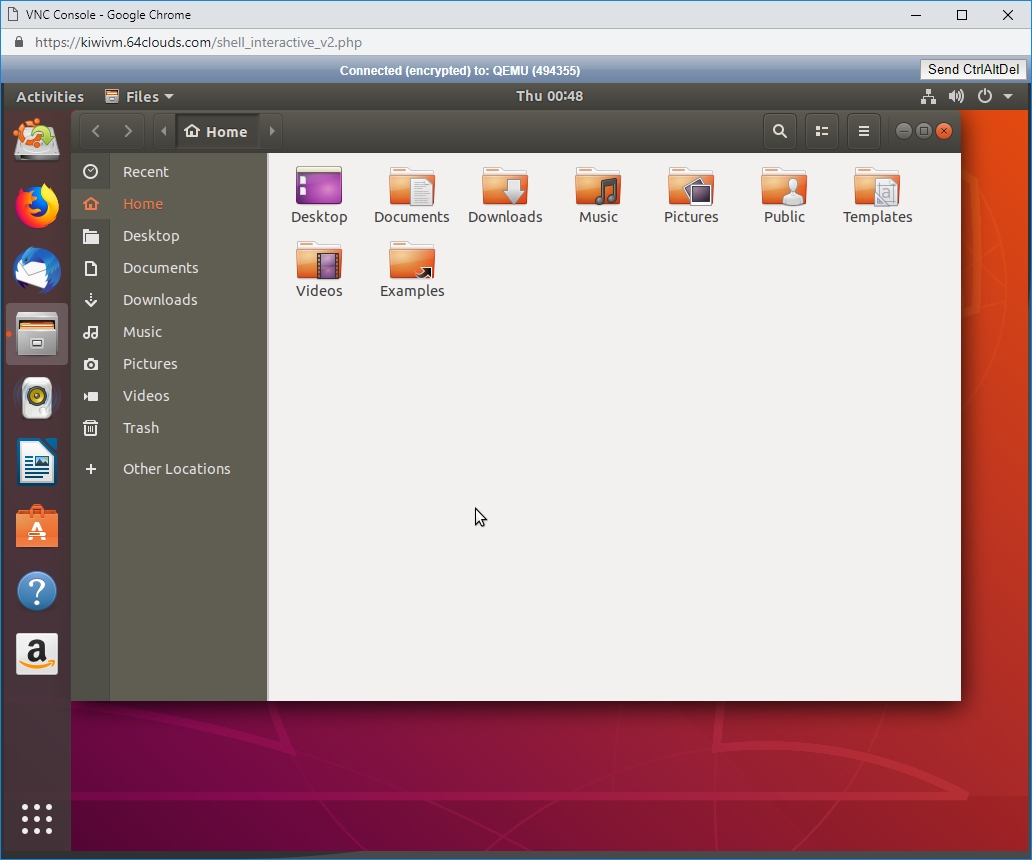Open Trash from the sidebar
Image resolution: width=1032 pixels, height=860 pixels.
[141, 428]
